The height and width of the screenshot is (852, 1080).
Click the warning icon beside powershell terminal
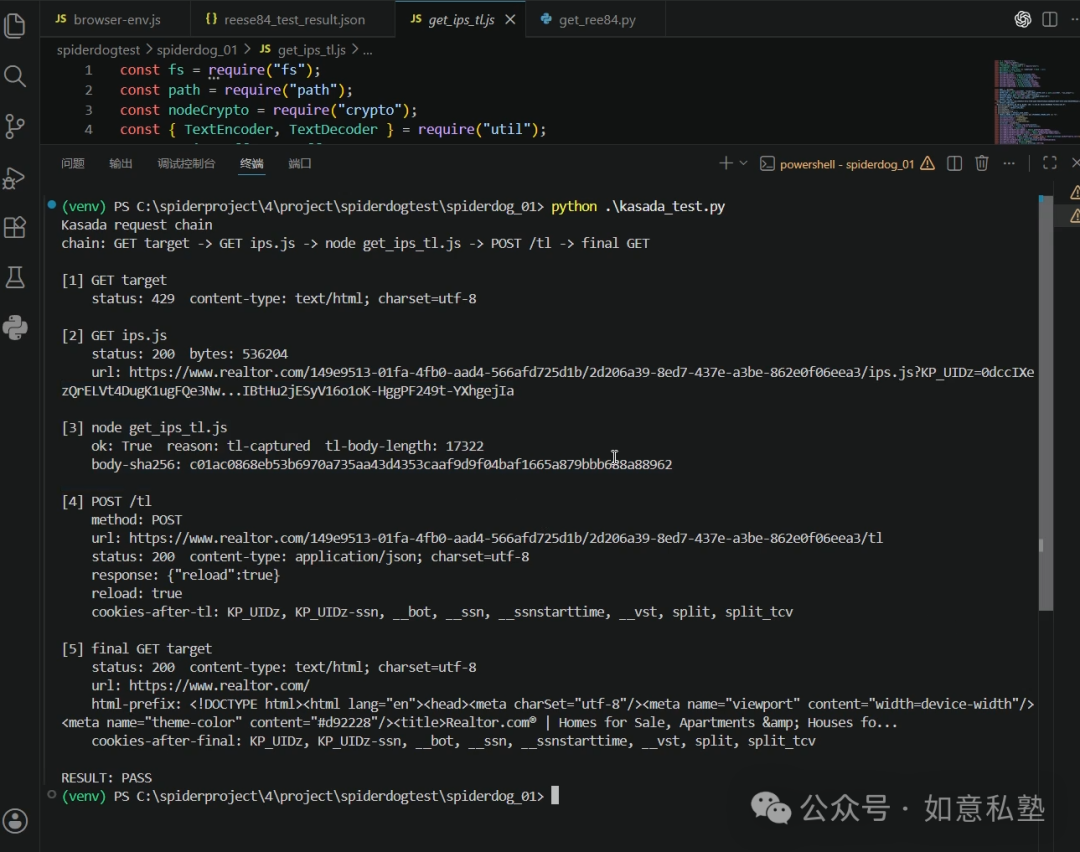[x=928, y=163]
